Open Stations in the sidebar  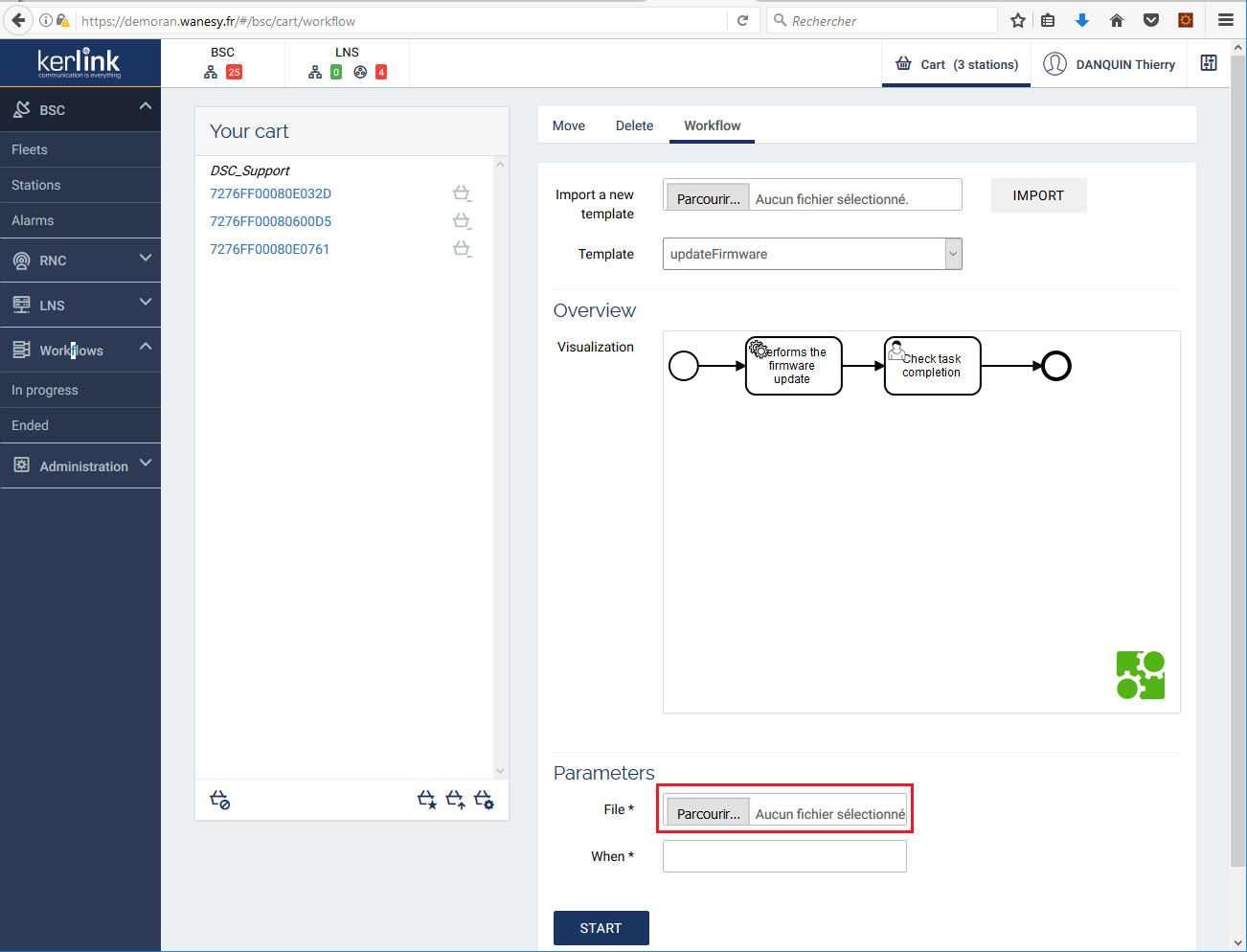pos(36,185)
